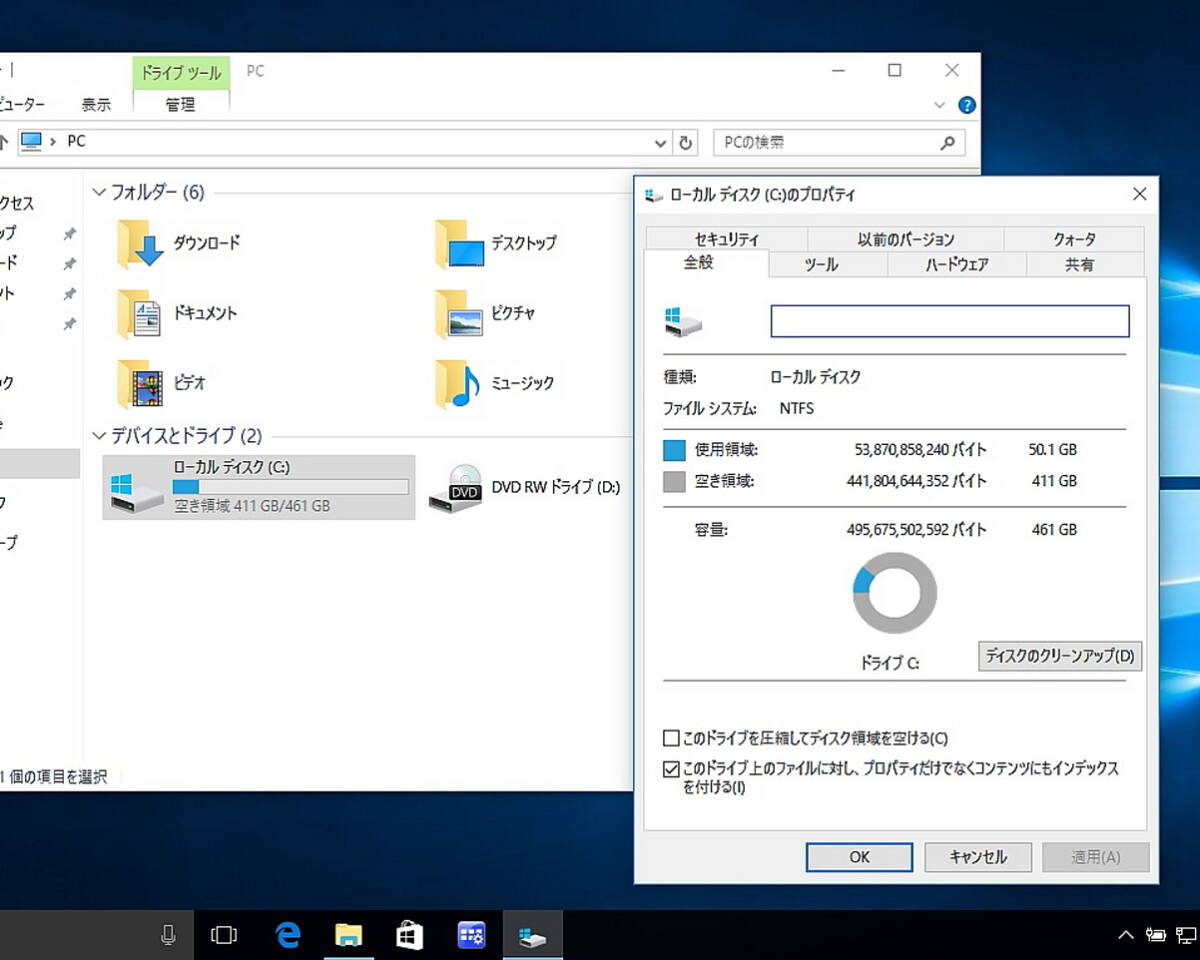Screen dimensions: 1200x960
Task: Collapse the Devices and Drives (2) group
Action: (99, 436)
